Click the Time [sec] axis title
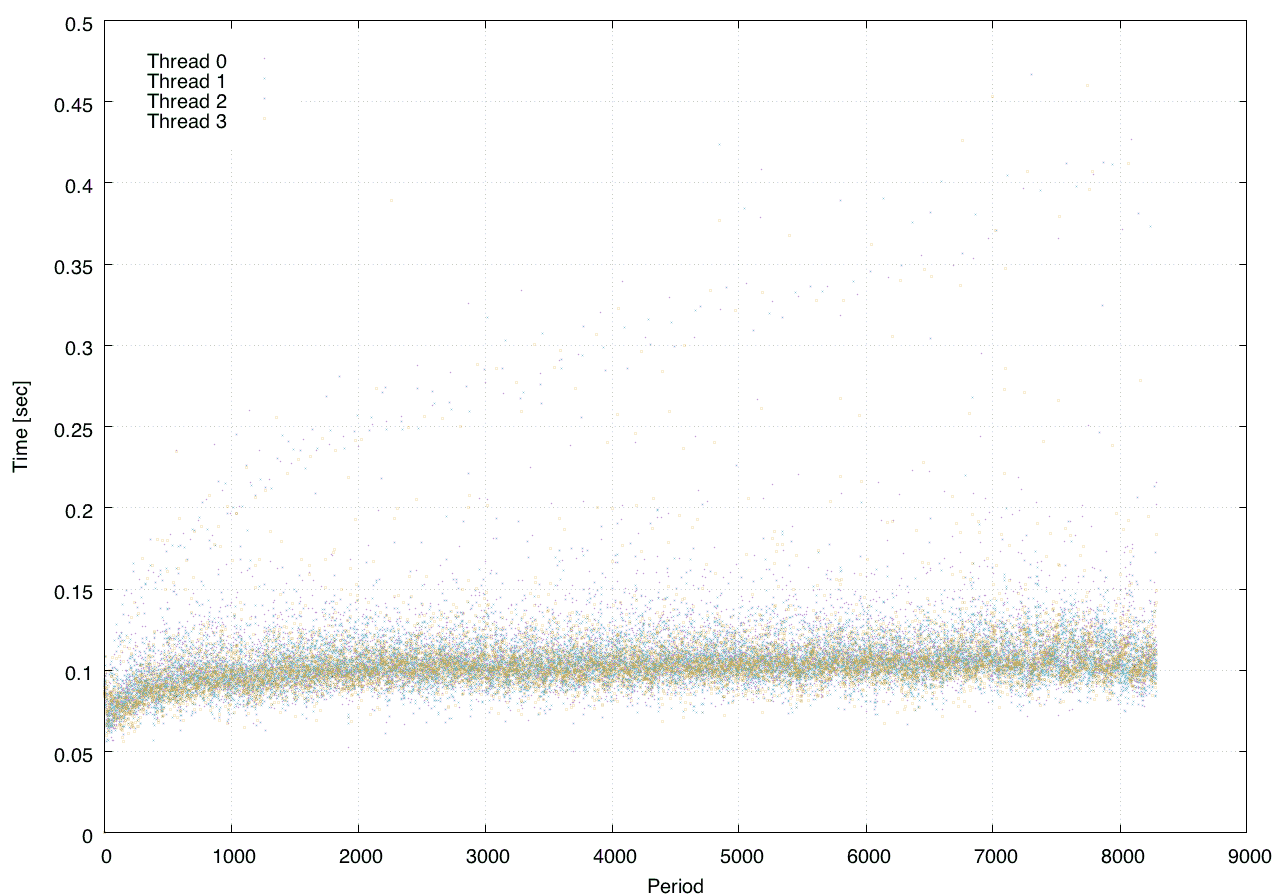Image resolution: width=1280 pixels, height=896 pixels. pyautogui.click(x=21, y=426)
